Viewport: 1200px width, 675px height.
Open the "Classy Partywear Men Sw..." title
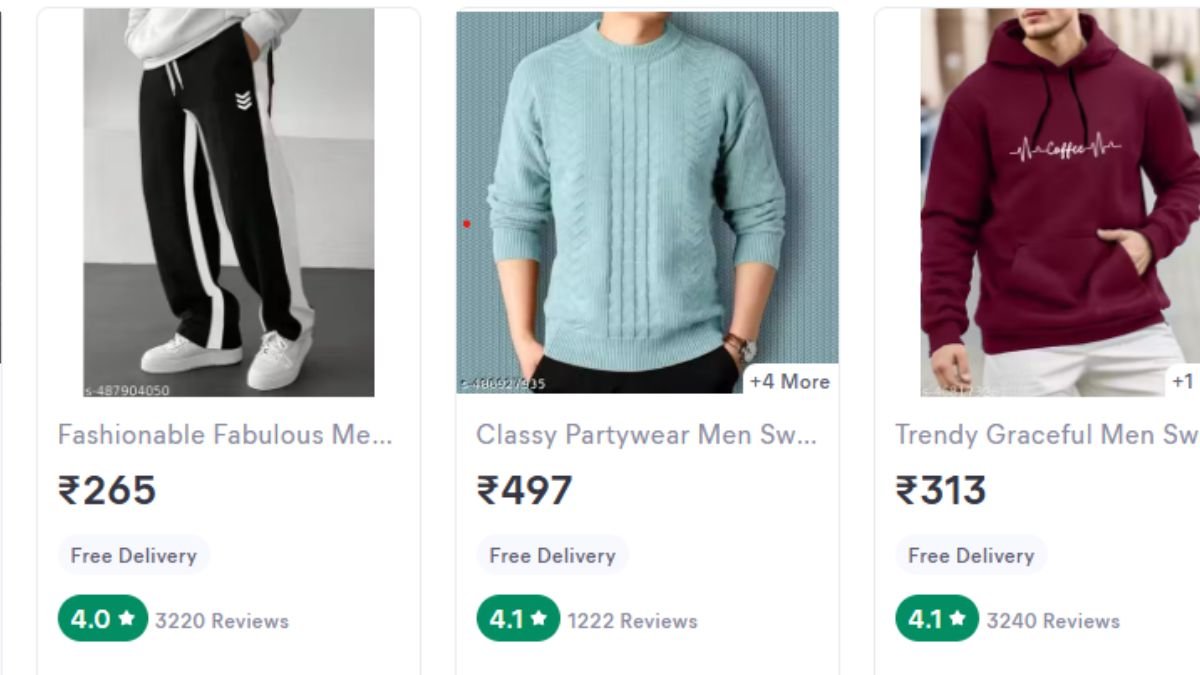tap(647, 435)
